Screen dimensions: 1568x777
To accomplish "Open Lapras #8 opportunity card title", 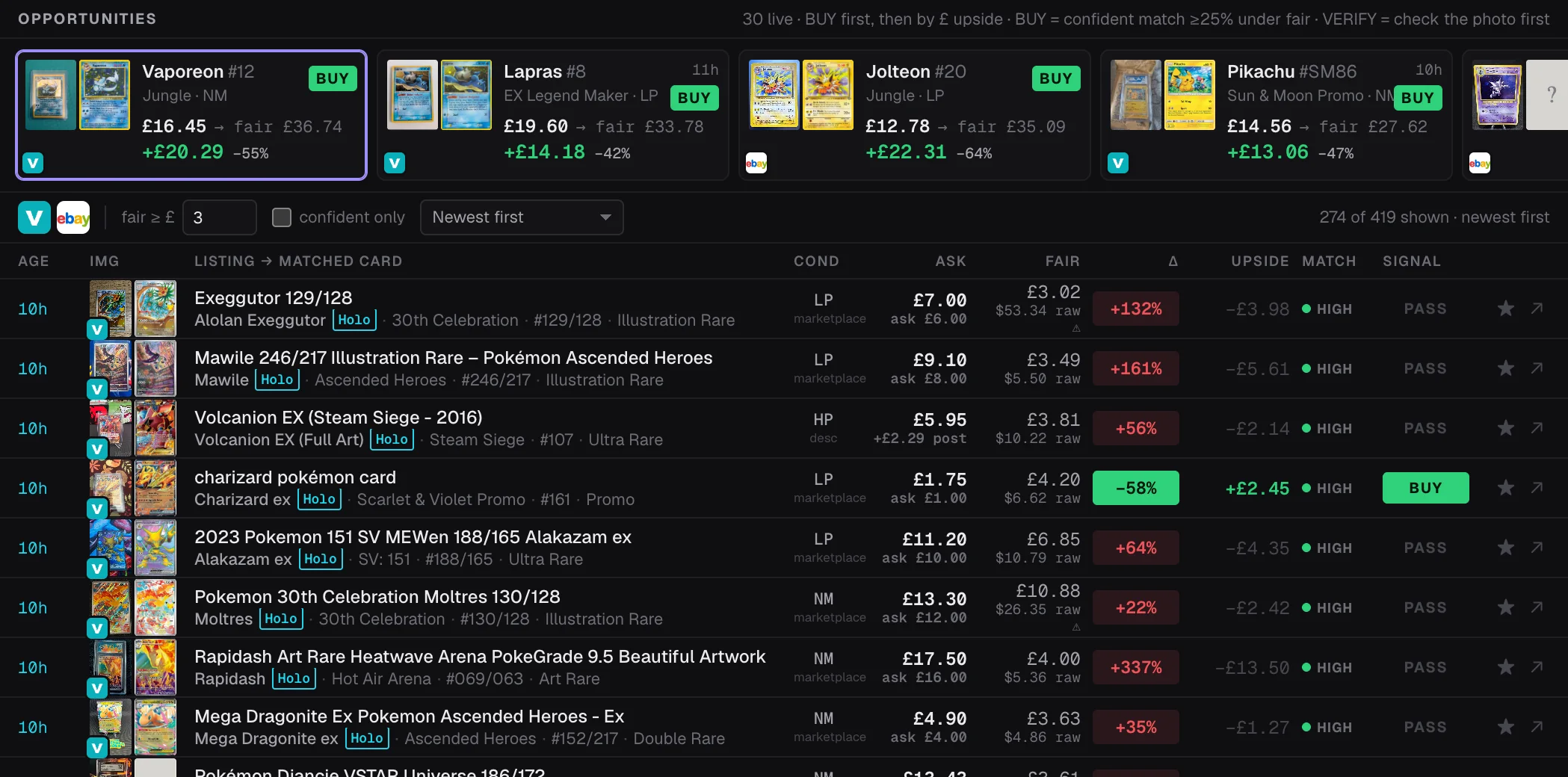I will tap(545, 72).
